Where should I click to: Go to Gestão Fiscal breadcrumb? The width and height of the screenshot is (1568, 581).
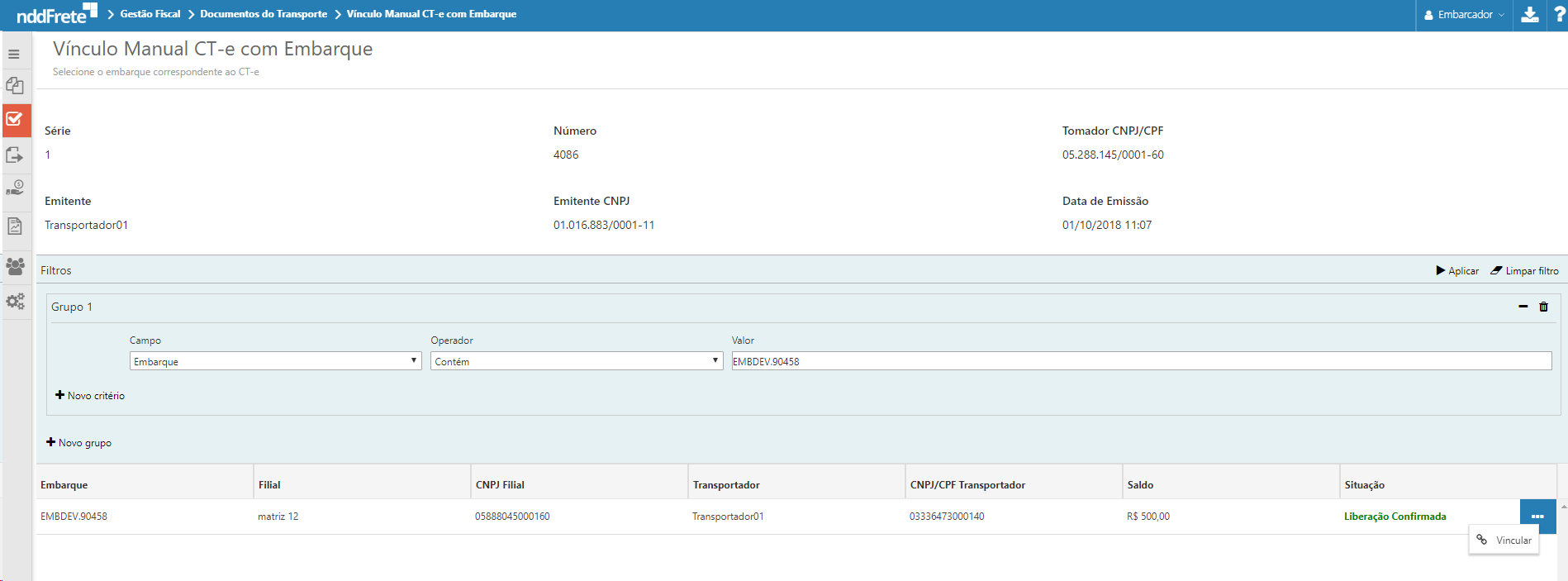coord(150,14)
